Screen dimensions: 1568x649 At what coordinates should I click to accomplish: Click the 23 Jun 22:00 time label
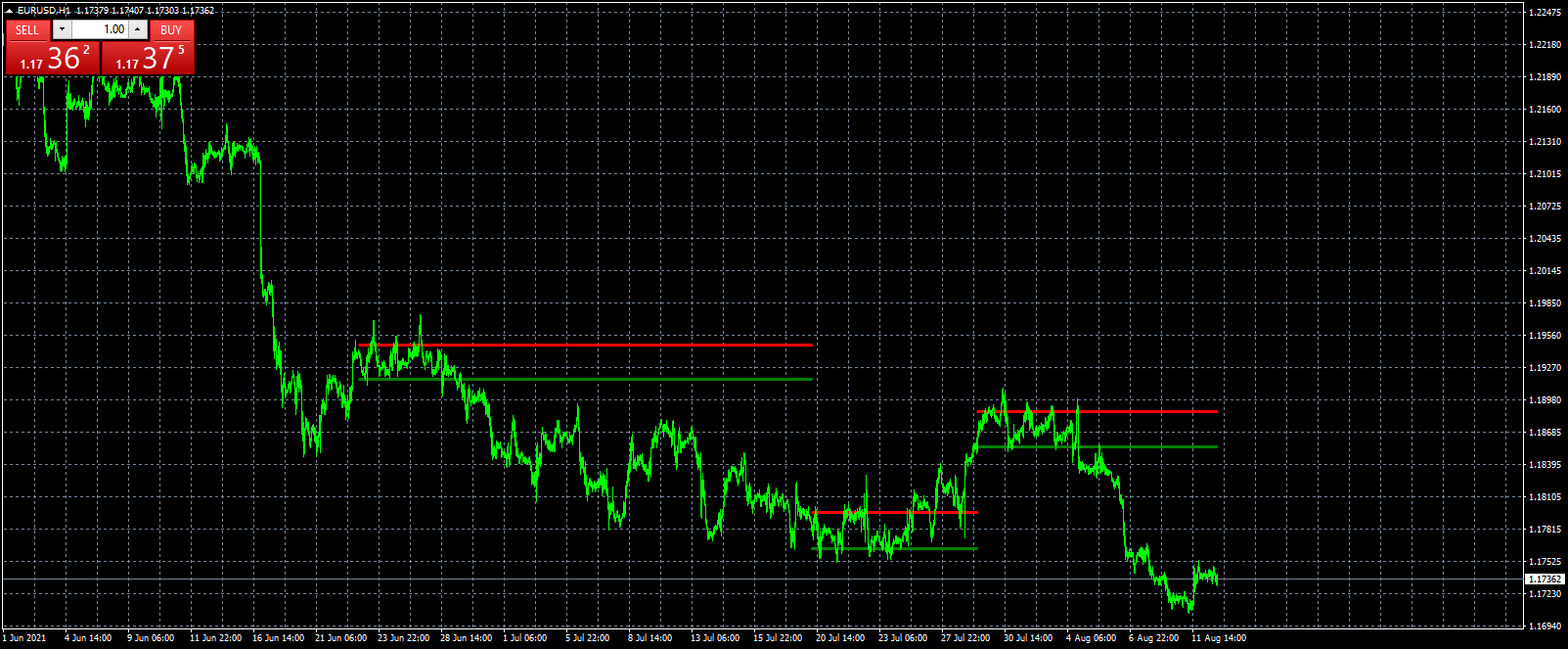click(x=403, y=638)
